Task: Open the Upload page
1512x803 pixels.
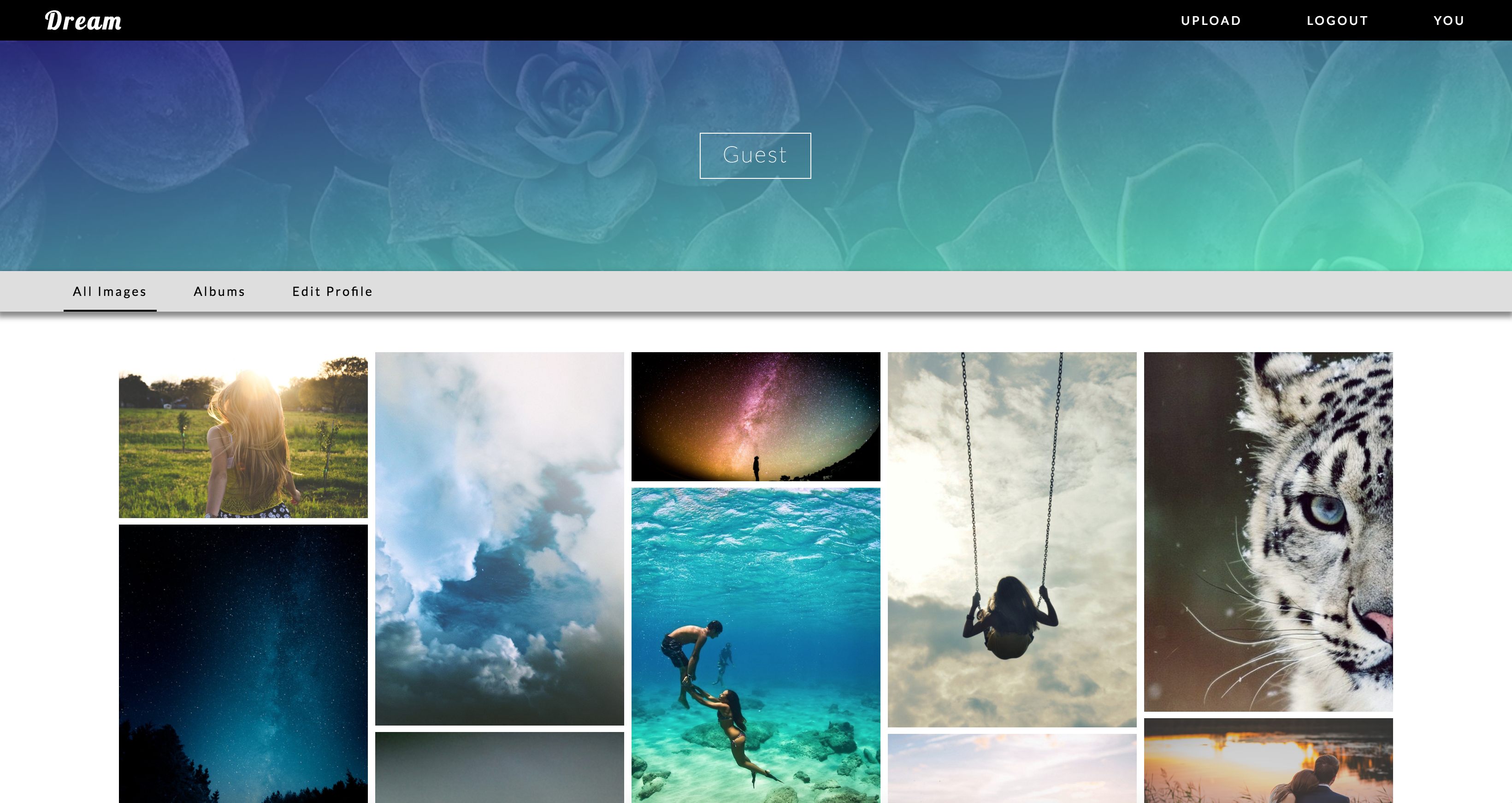Action: 1211,21
